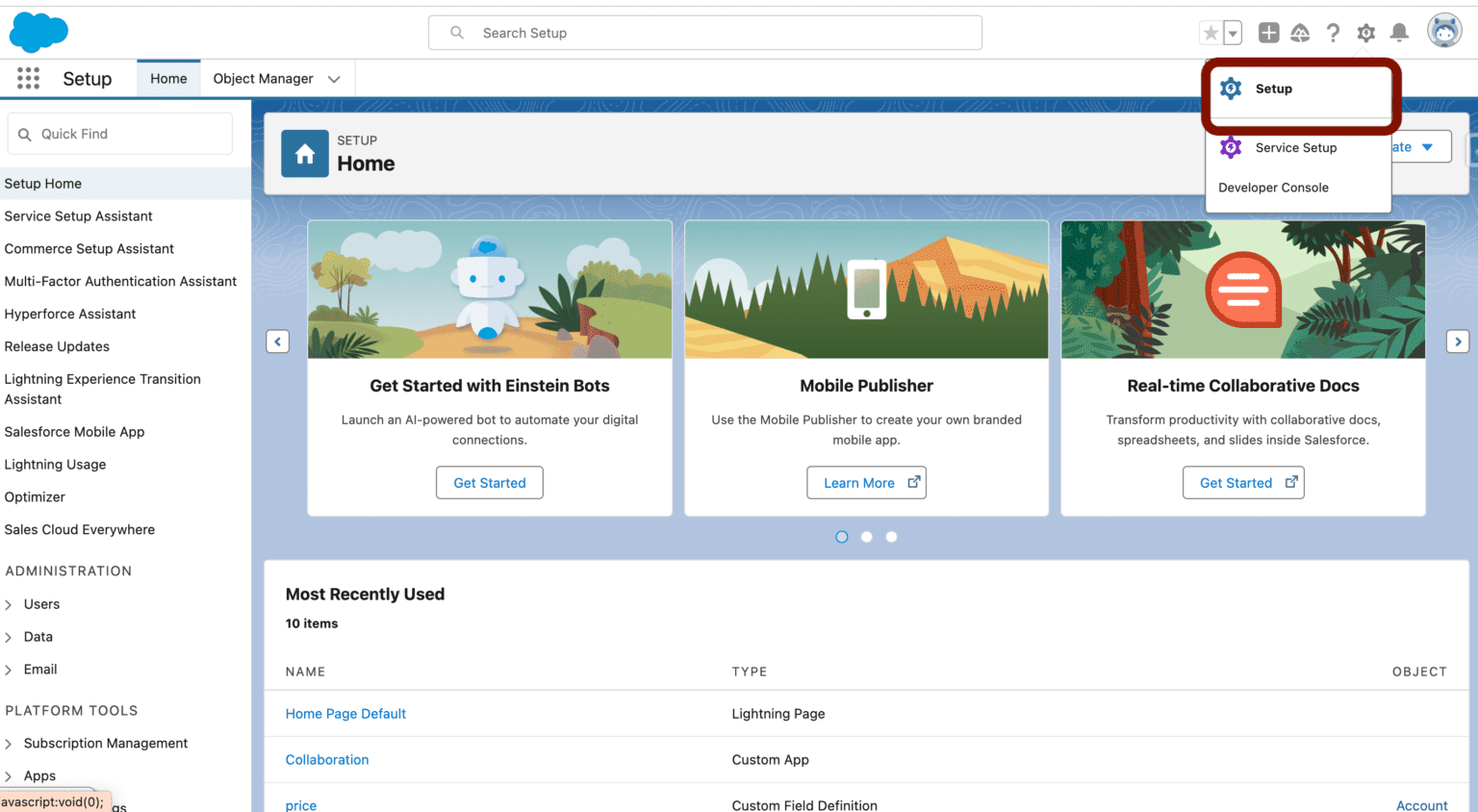Select the first carousel page dot
This screenshot has width=1478, height=812.
842,537
